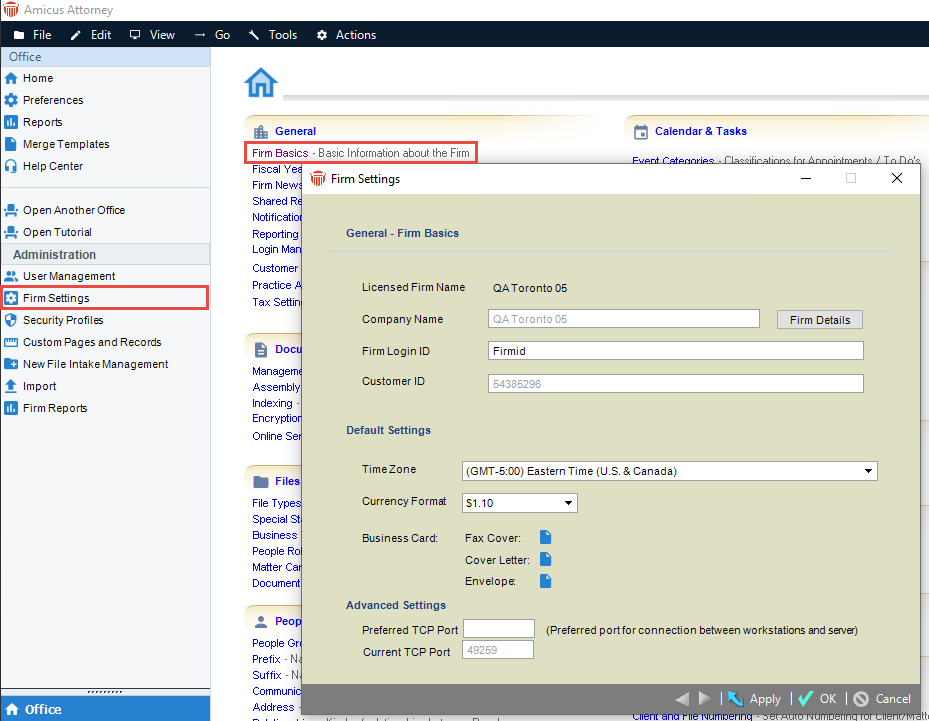Open the Envelope document icon

click(x=546, y=581)
